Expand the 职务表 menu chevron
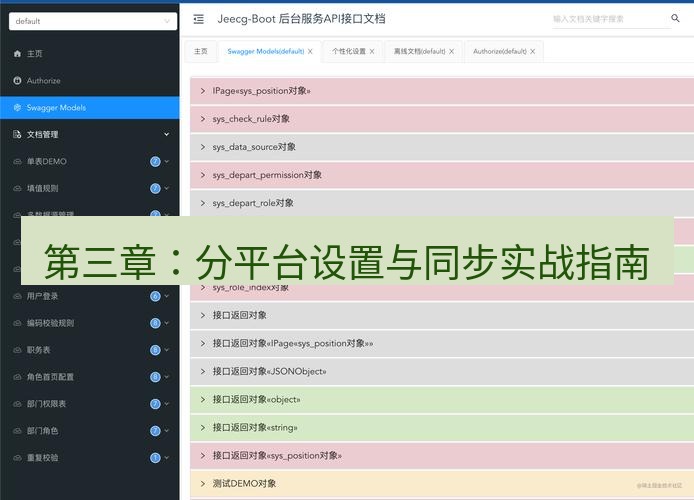 tap(167, 350)
